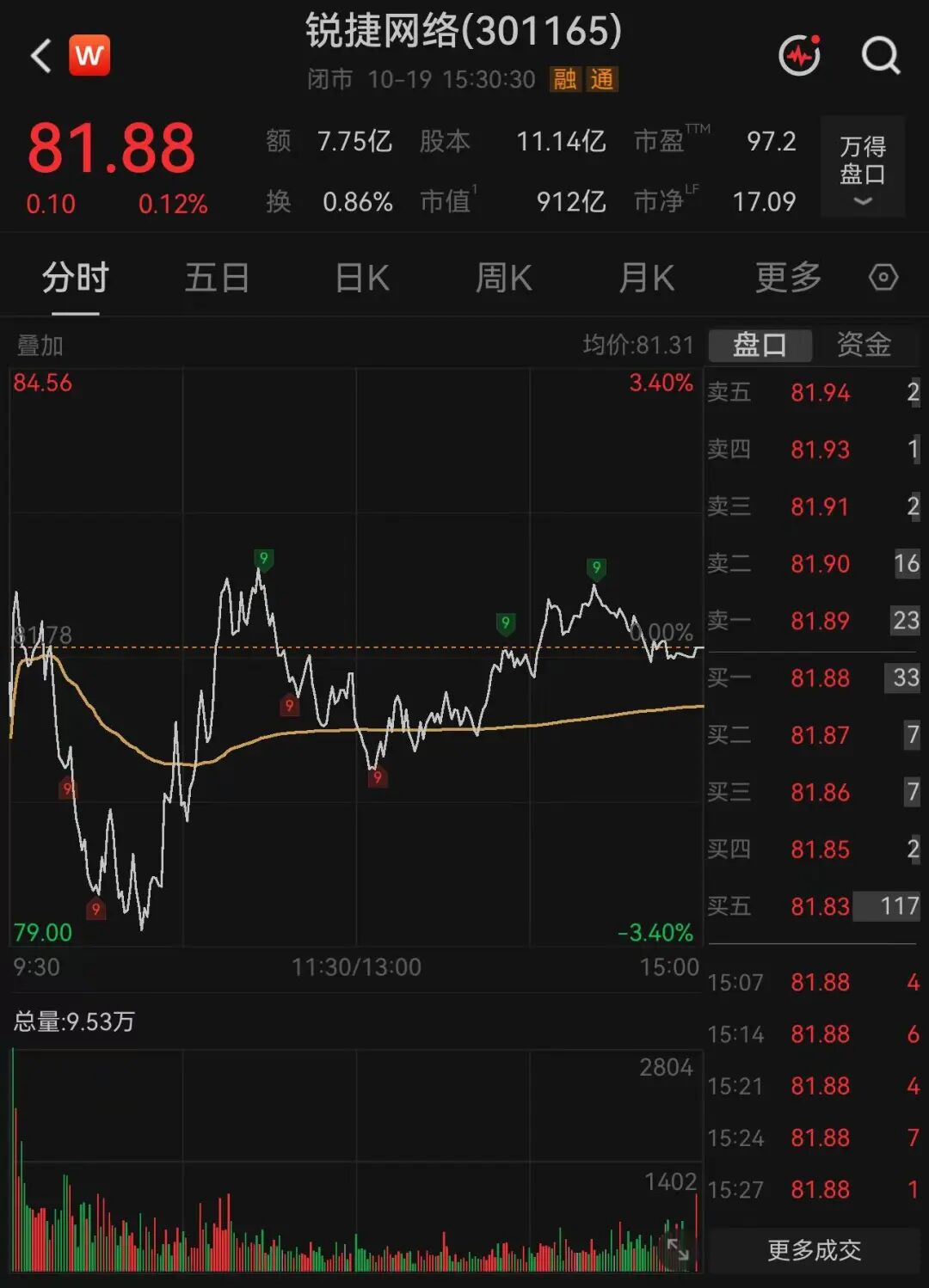Click the 均价:81.31 label
The image size is (929, 1288).
pyautogui.click(x=638, y=346)
